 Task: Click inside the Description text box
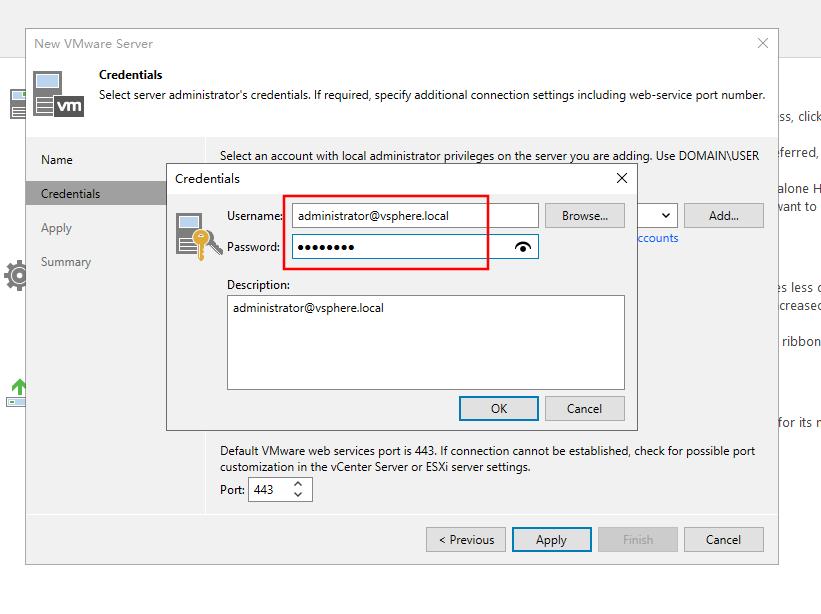pos(426,342)
